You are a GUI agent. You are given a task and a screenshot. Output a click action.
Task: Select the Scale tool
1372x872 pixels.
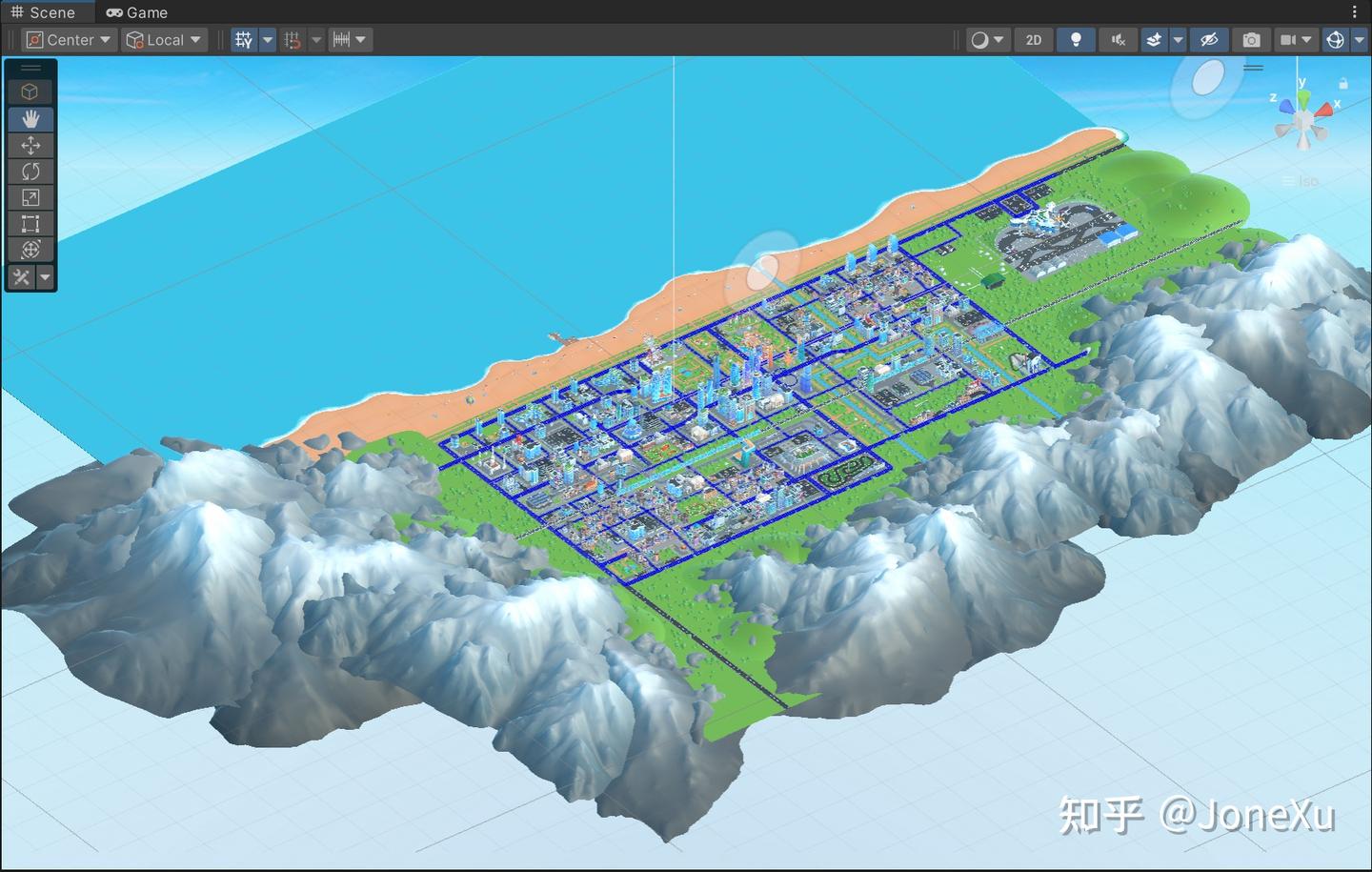[x=30, y=196]
